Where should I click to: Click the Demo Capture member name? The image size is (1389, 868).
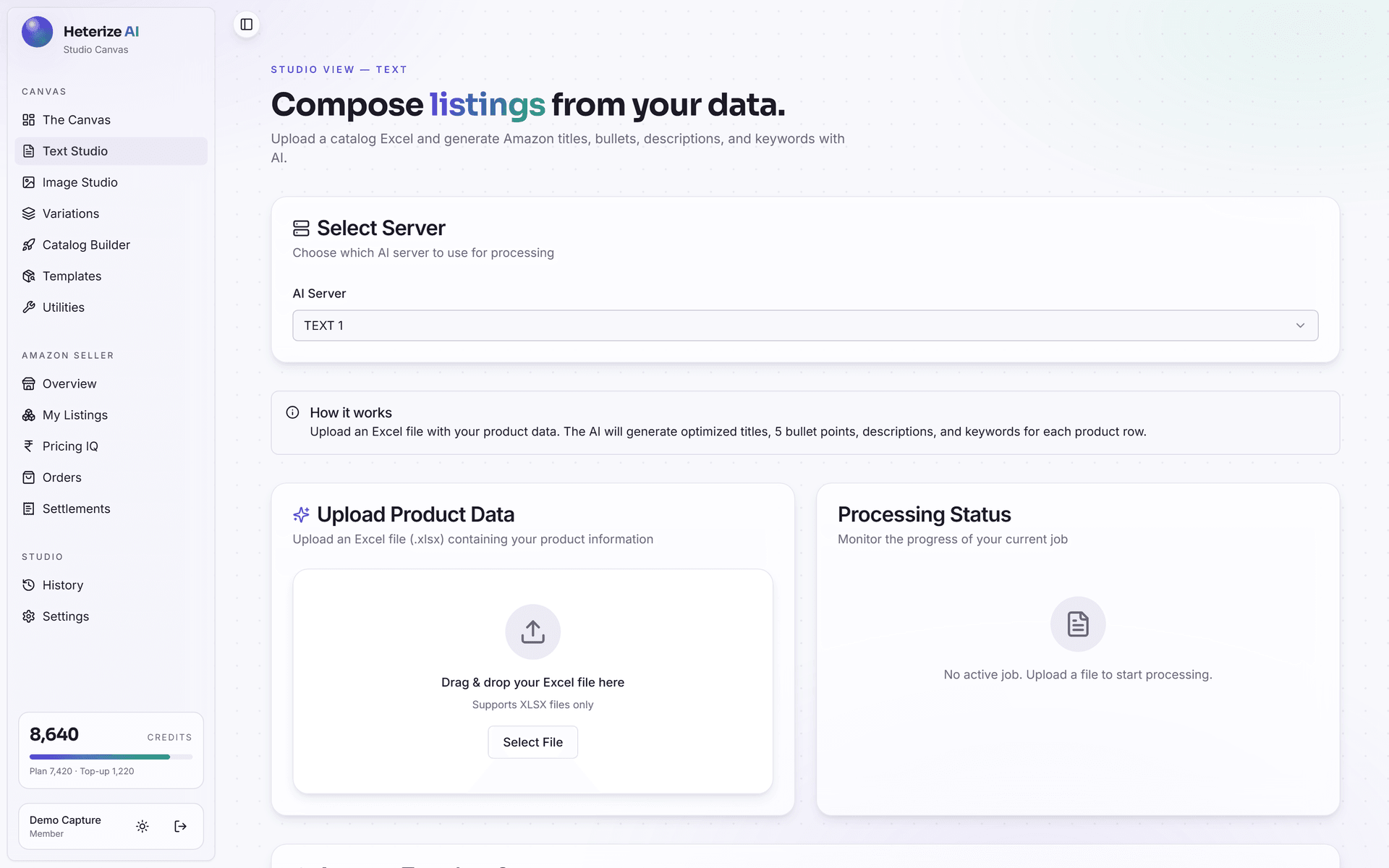click(65, 820)
